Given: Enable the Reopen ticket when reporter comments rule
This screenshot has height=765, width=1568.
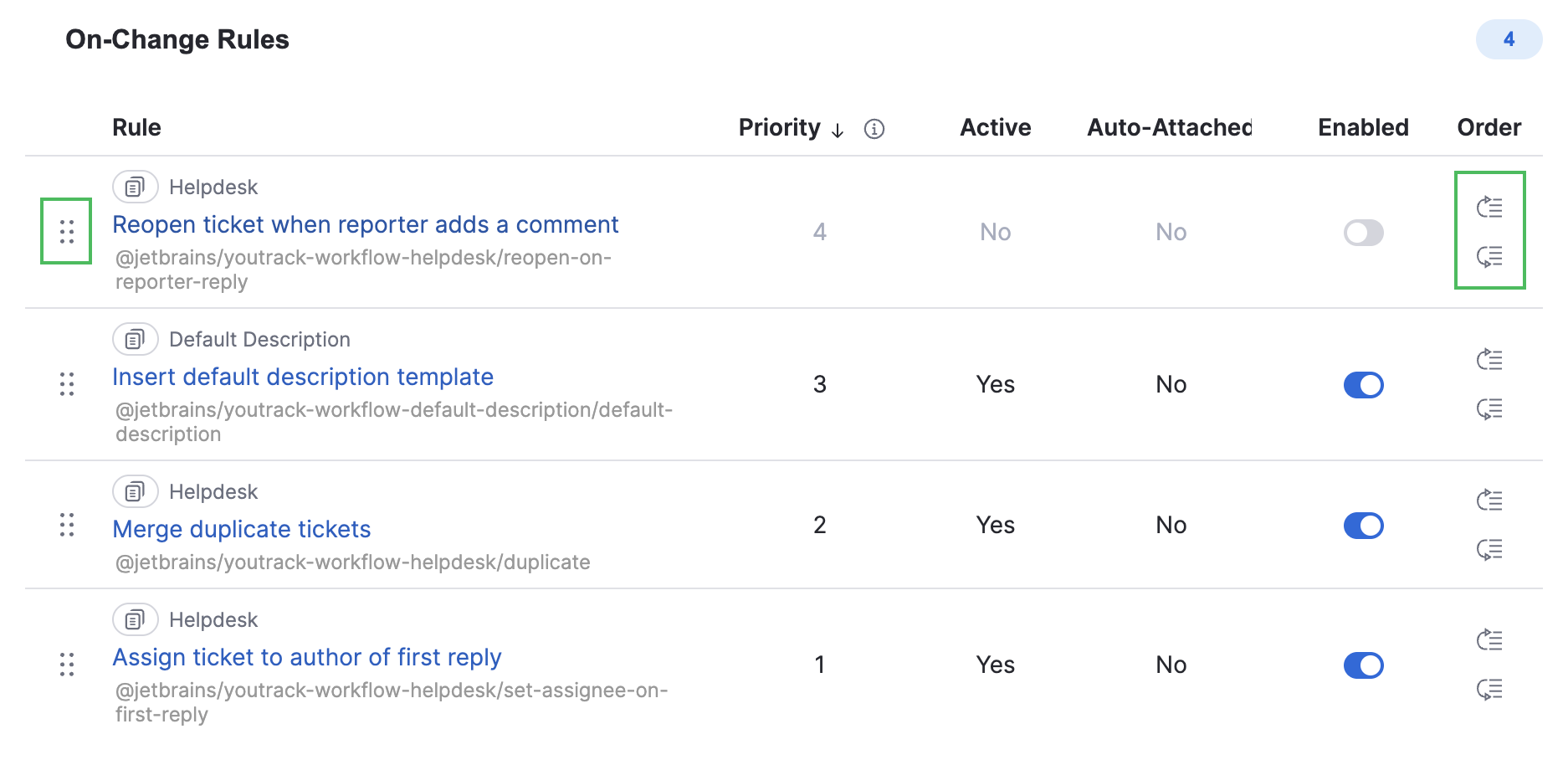Looking at the screenshot, I should [x=1363, y=233].
